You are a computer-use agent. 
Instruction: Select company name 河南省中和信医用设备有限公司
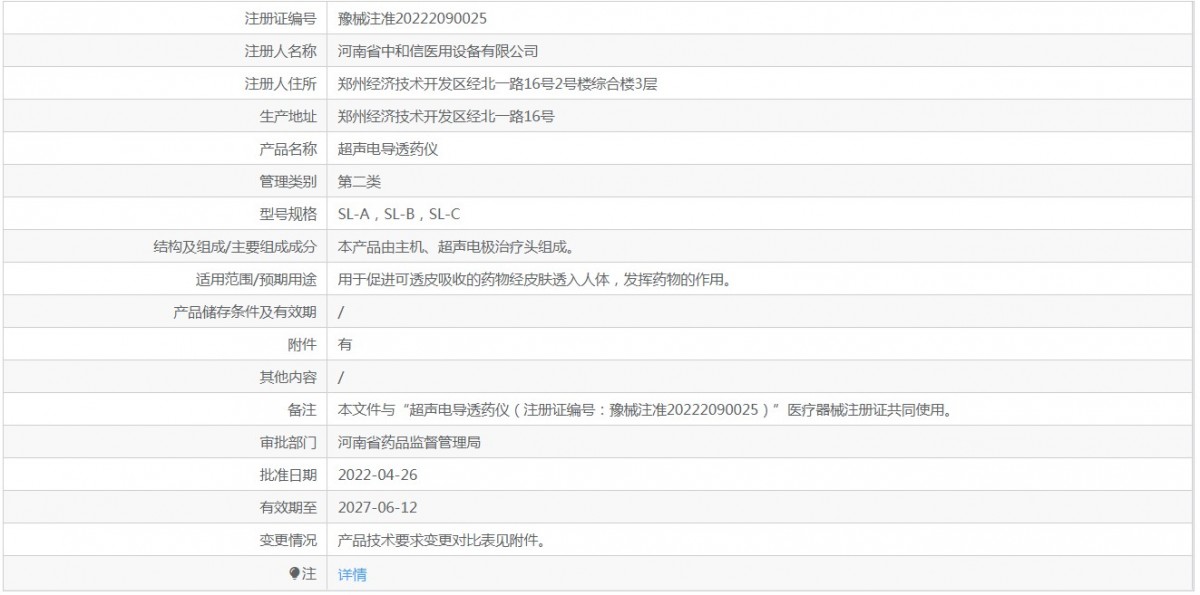pyautogui.click(x=438, y=51)
